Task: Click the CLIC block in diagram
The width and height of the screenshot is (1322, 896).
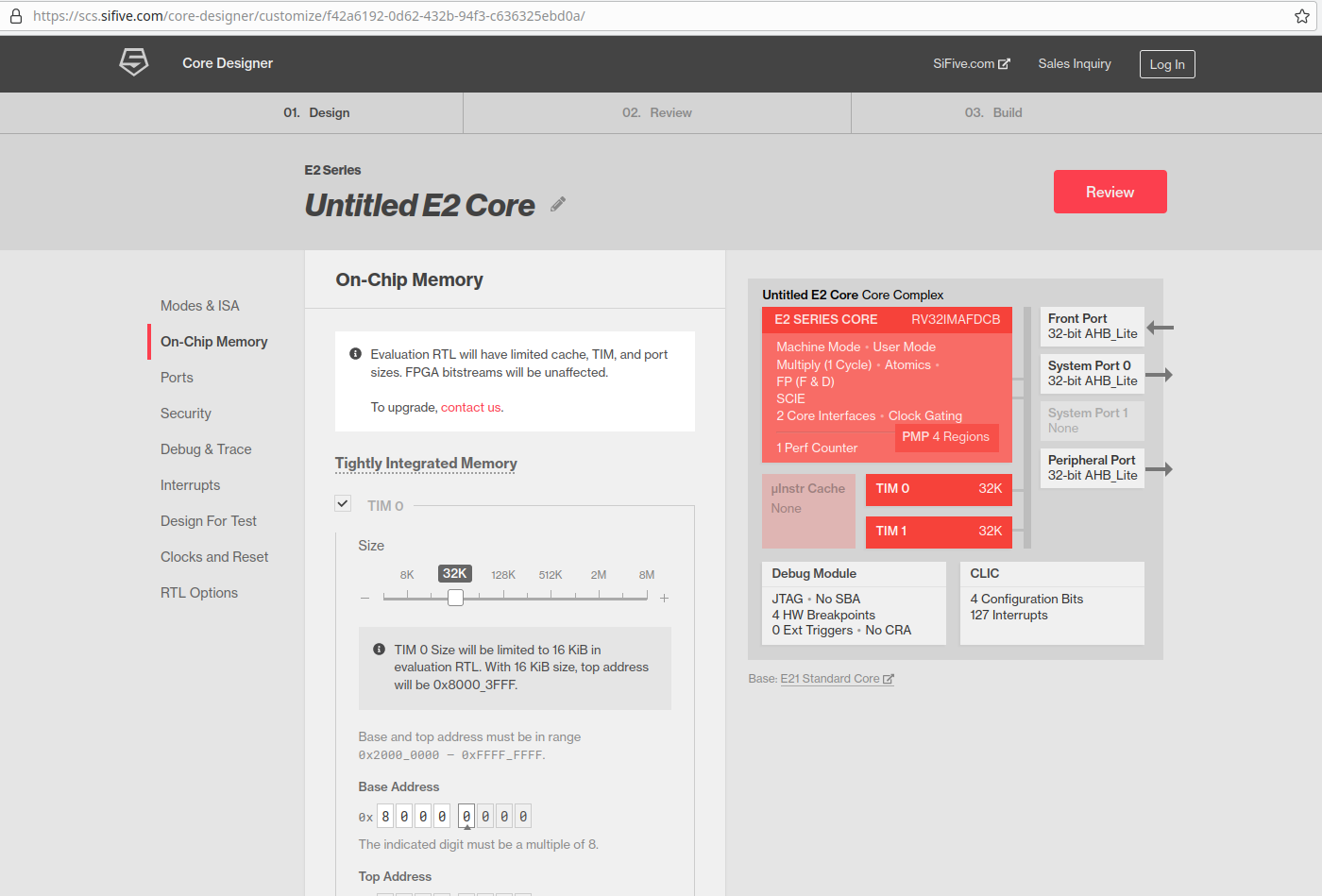Action: pyautogui.click(x=1052, y=603)
